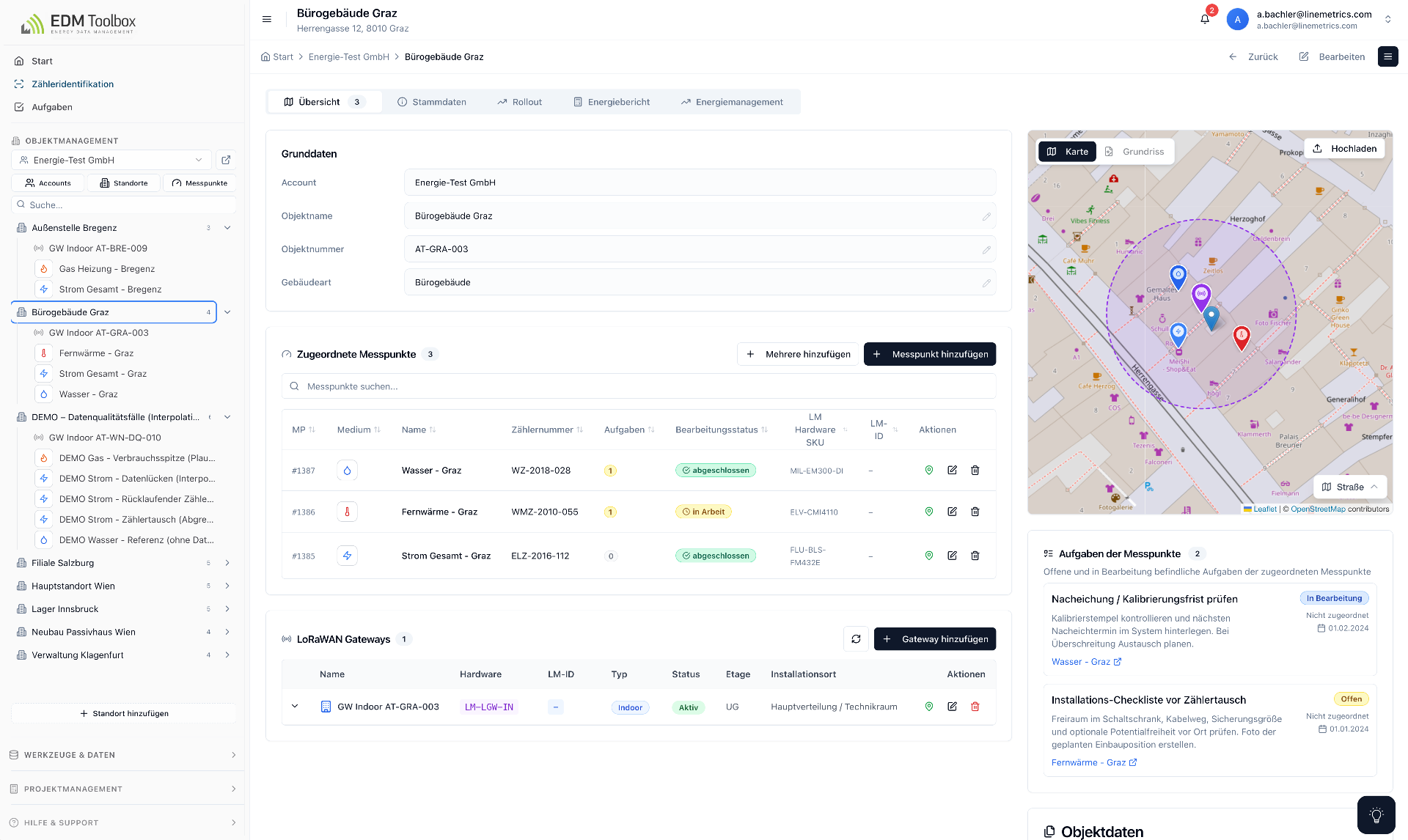Open Energie-Test GmbH breadcrumb
The image size is (1408, 840).
(x=349, y=57)
